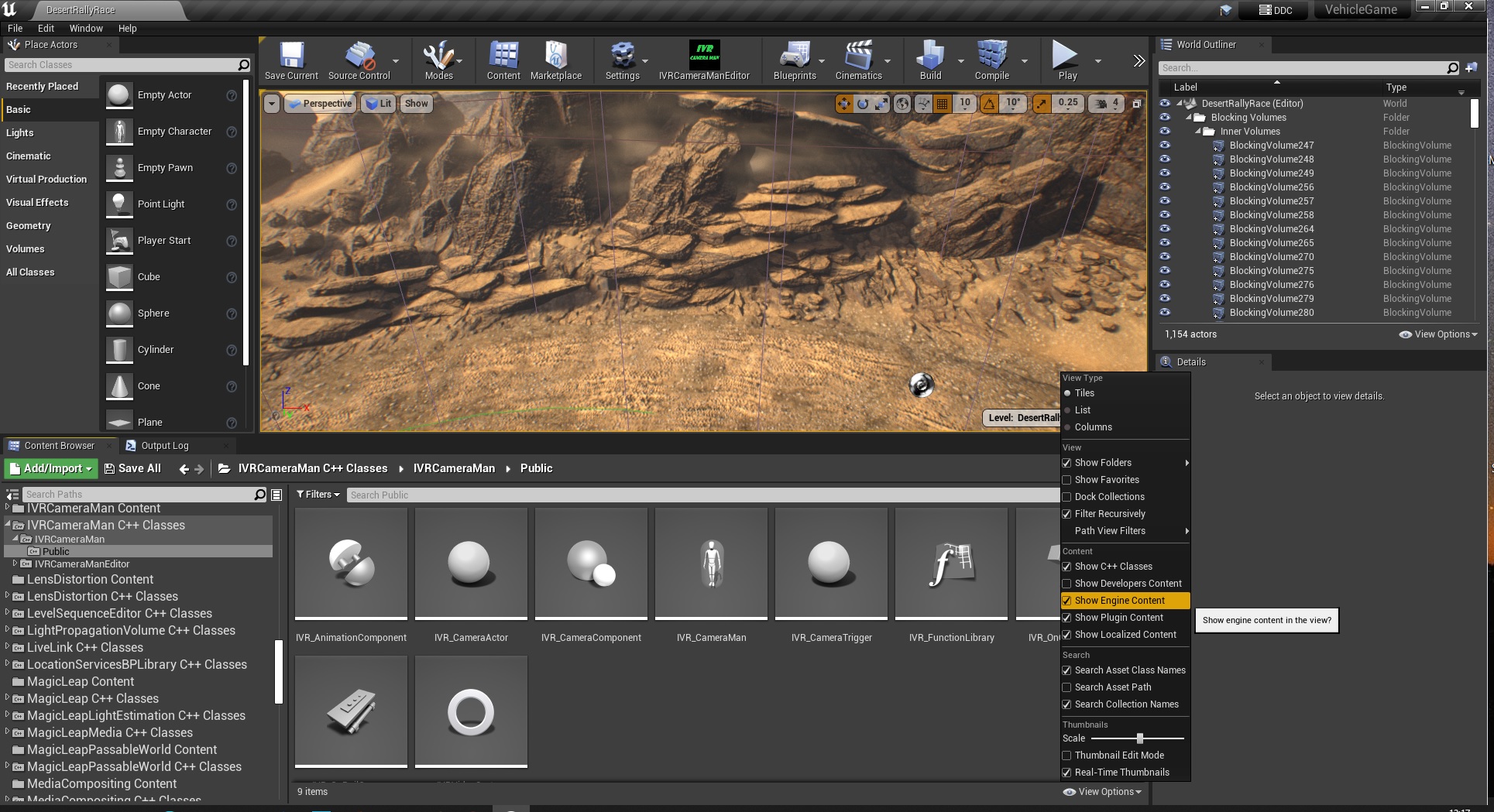Click the Save Current toolbar icon
The image size is (1494, 812).
(291, 61)
